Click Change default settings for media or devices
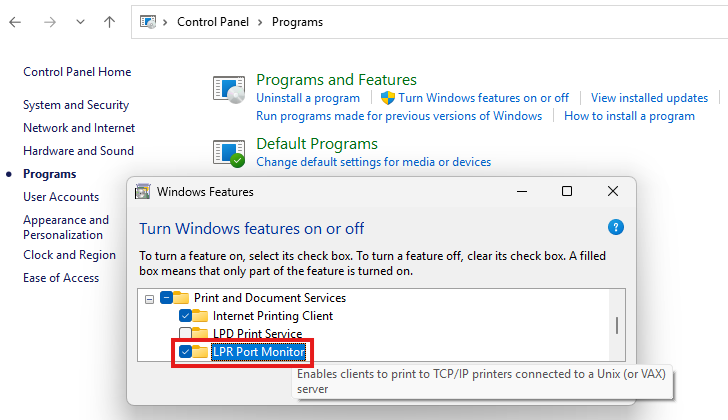The height and width of the screenshot is (420, 728). 373,162
